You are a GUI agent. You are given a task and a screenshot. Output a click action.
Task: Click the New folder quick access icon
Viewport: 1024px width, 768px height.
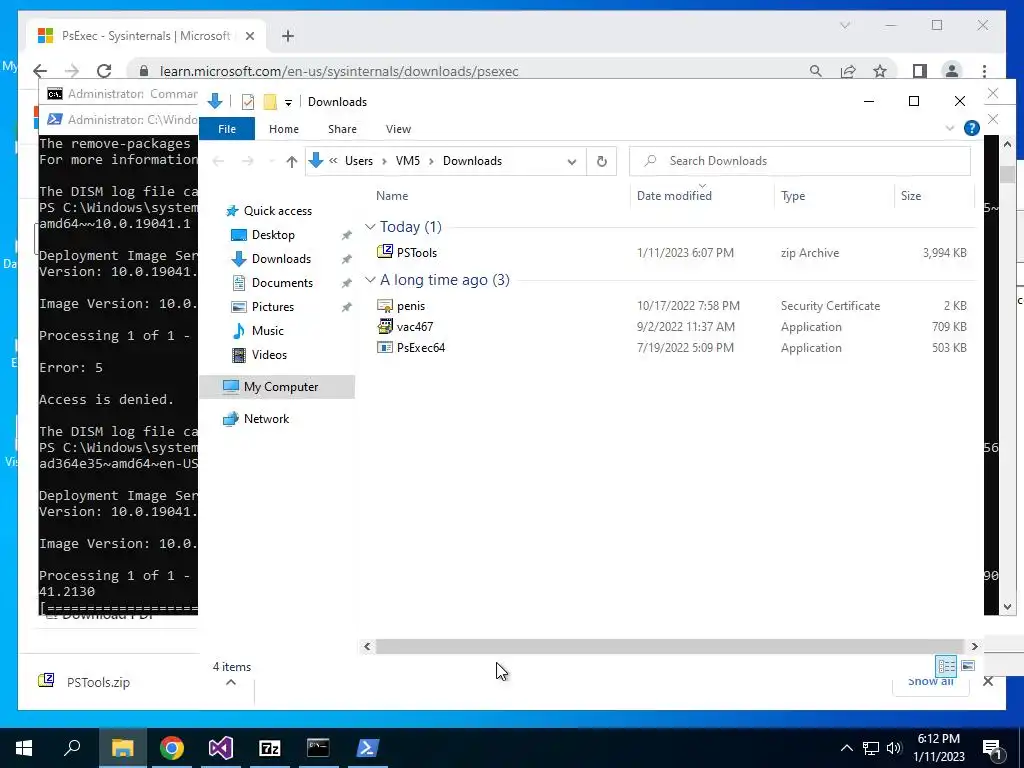click(270, 102)
